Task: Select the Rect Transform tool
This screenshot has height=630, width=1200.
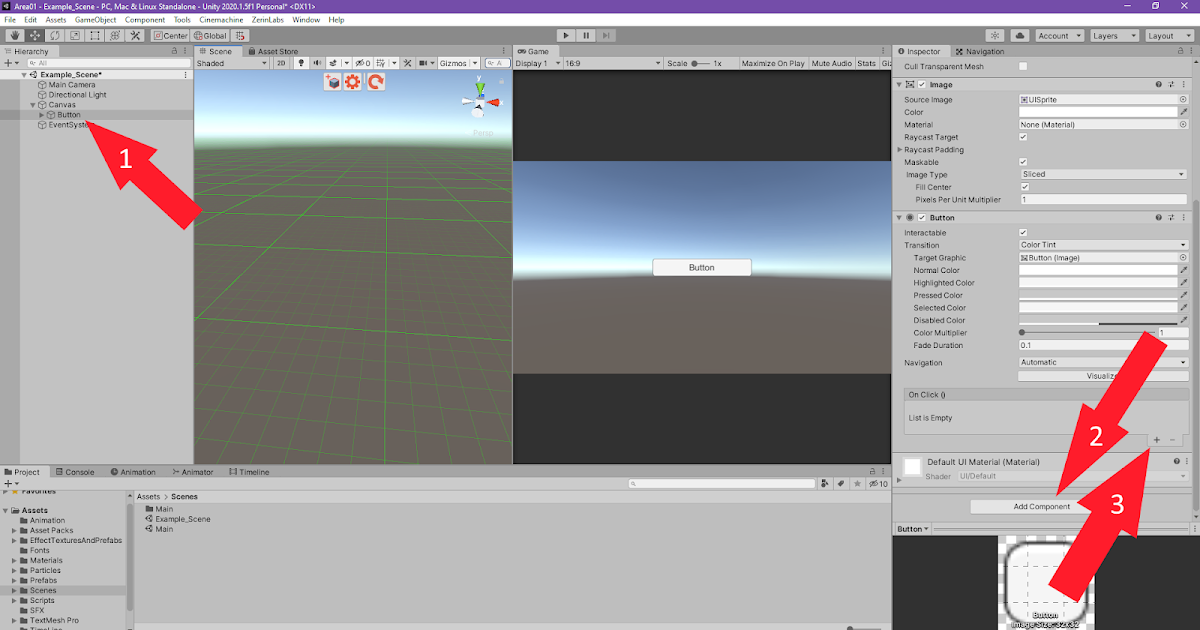Action: tap(94, 35)
